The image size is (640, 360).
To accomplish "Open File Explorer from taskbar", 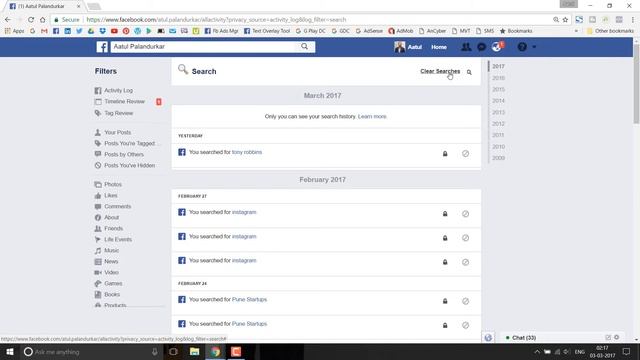I will [194, 351].
